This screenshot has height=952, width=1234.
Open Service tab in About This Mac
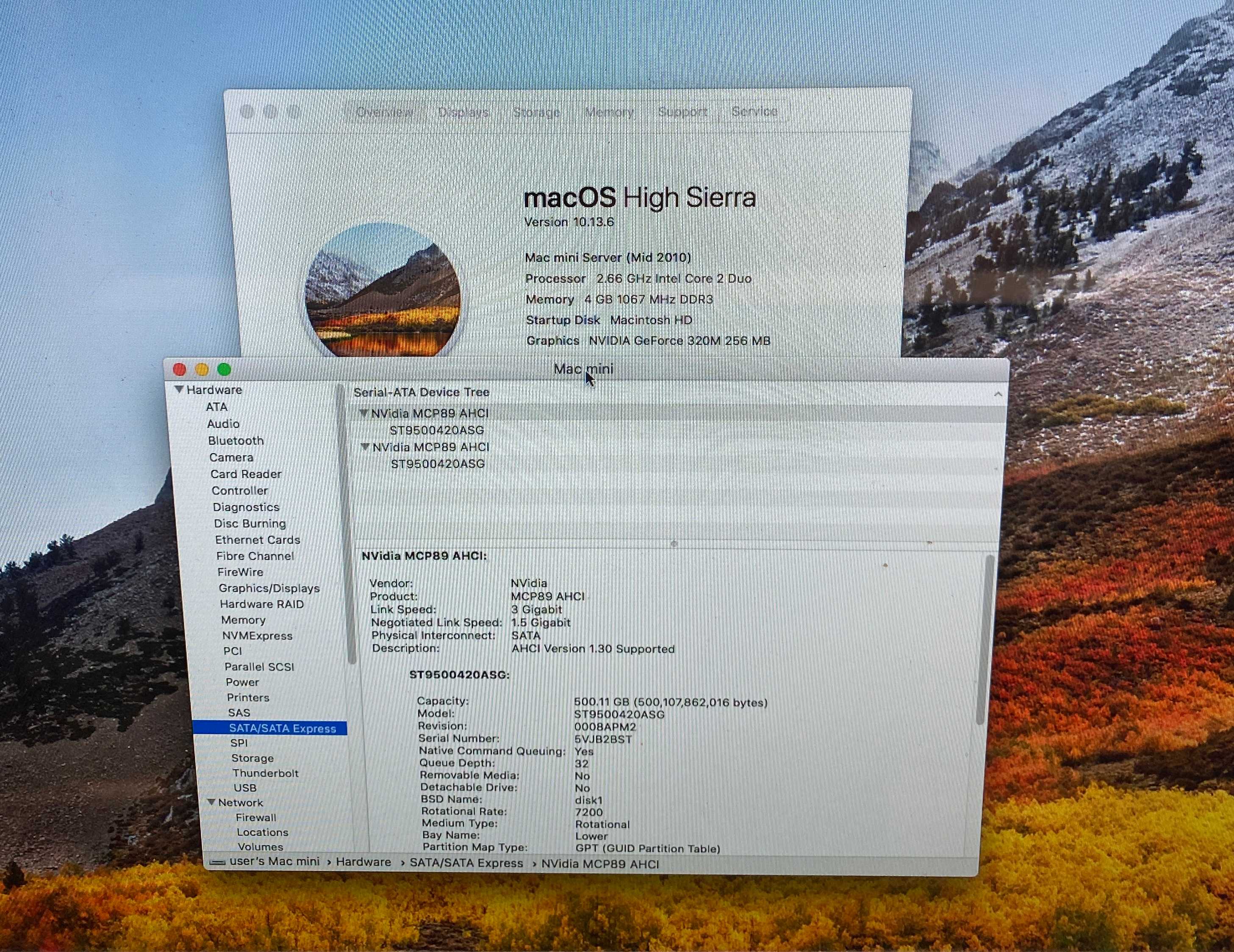(754, 111)
